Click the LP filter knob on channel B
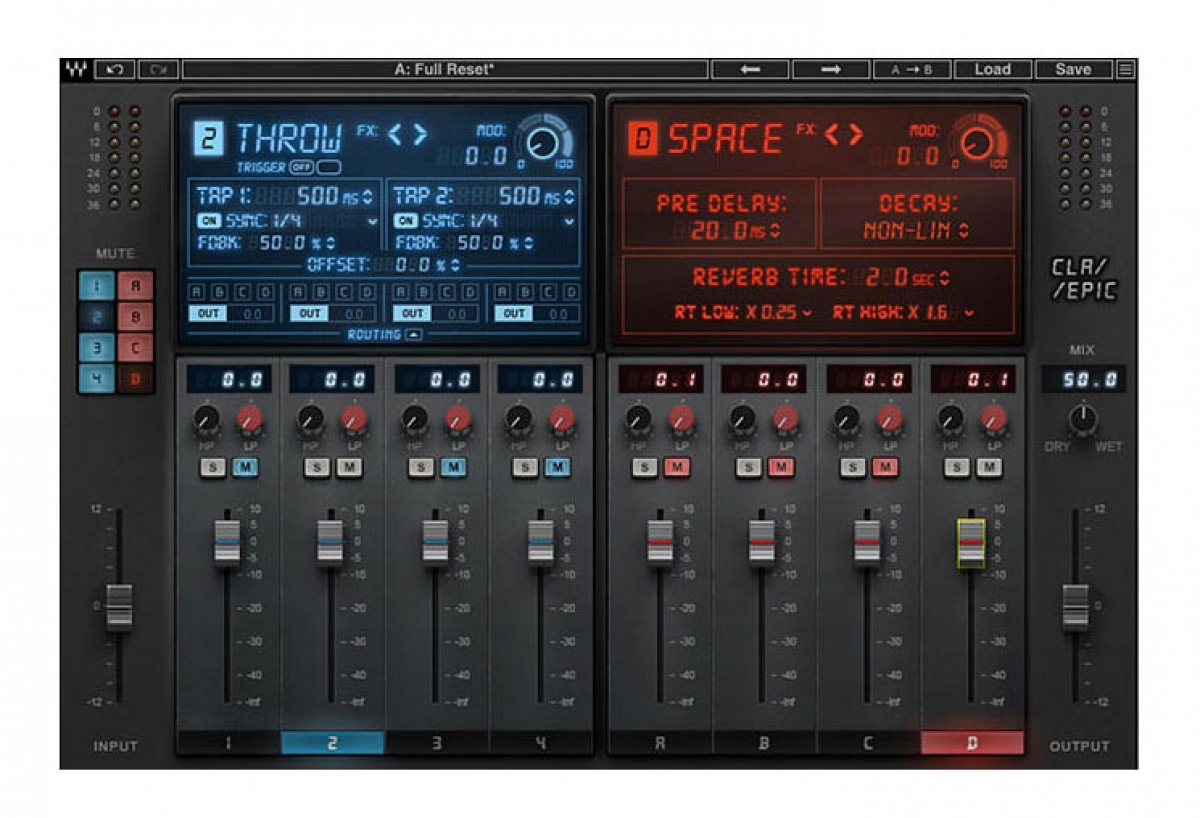 785,419
